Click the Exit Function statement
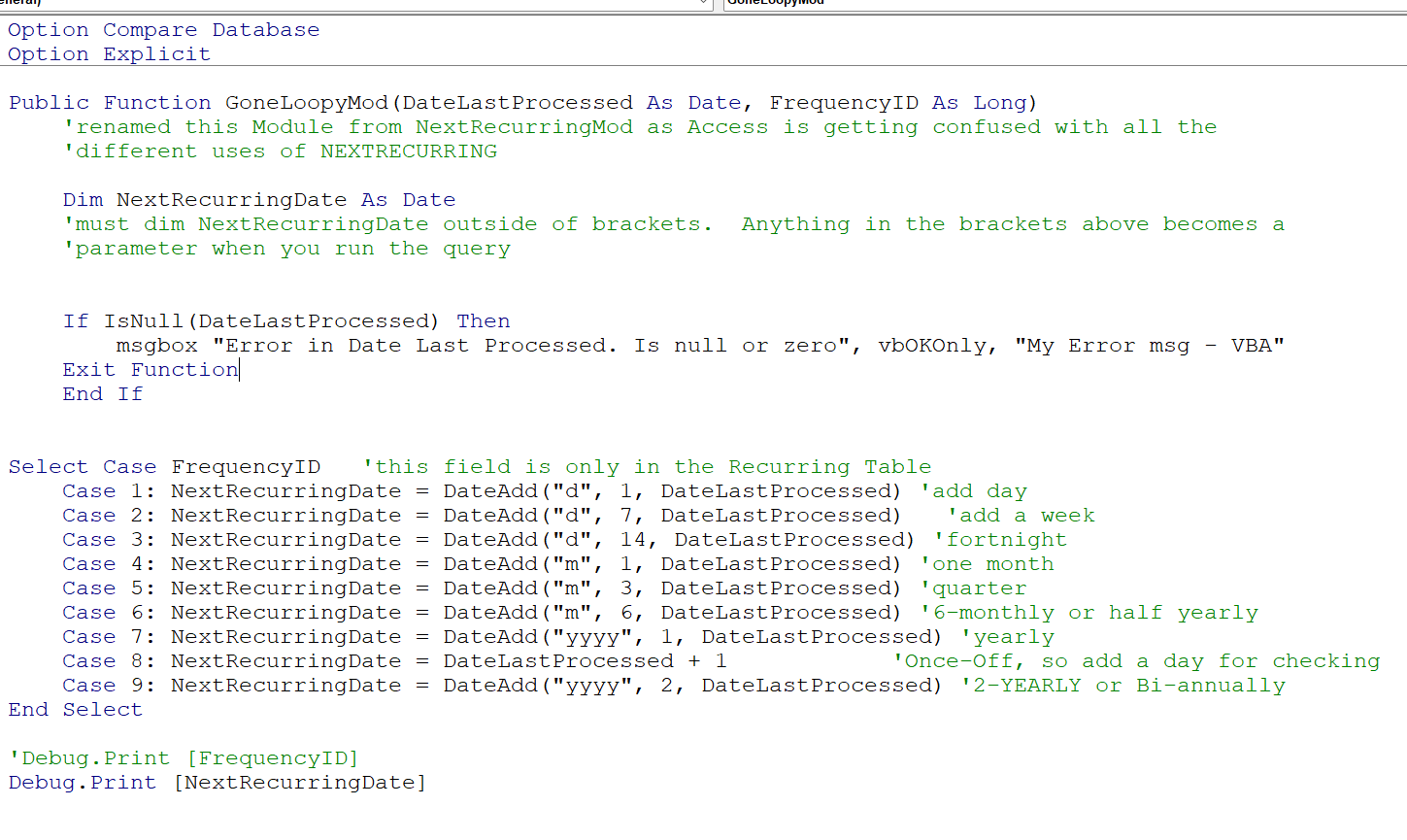The image size is (1407, 840). [151, 370]
